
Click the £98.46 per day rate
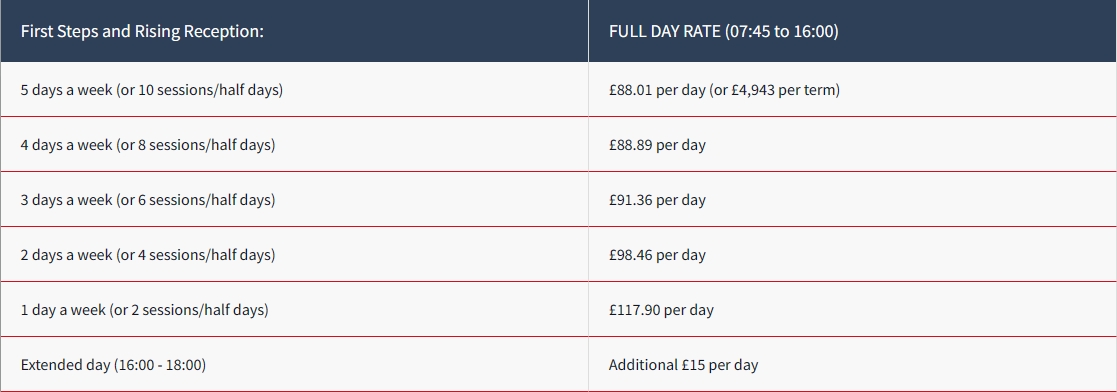point(657,254)
